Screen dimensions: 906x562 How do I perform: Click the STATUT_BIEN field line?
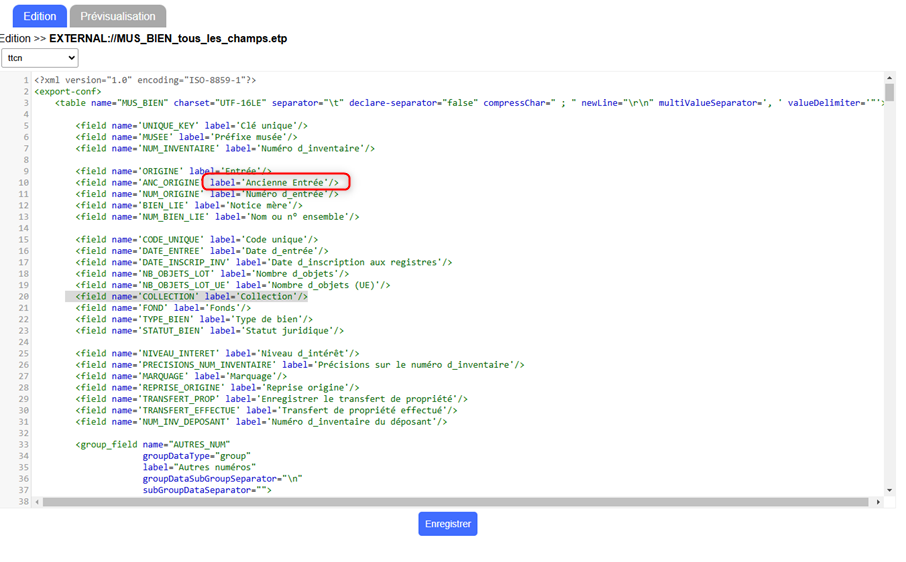click(209, 330)
